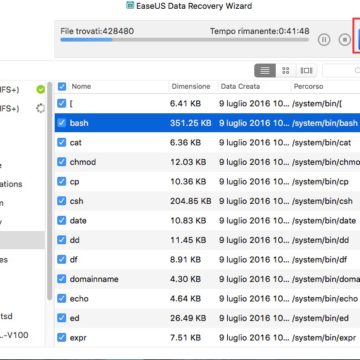Click the /system/bin/date path cell
360x360 pixels.
[324, 221]
